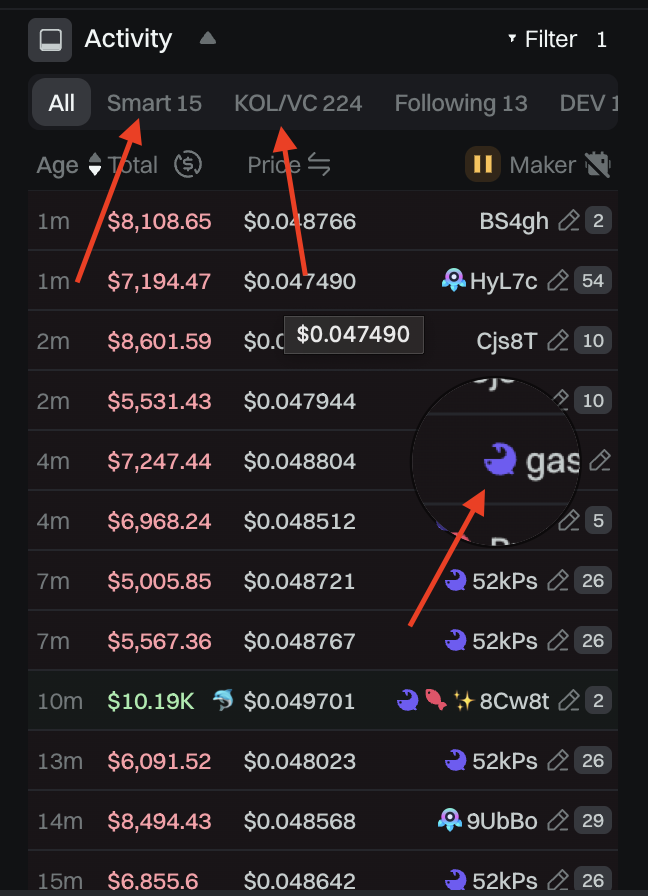Click the whale icon in the $6,855.6 row
This screenshot has height=896, width=648.
click(455, 880)
